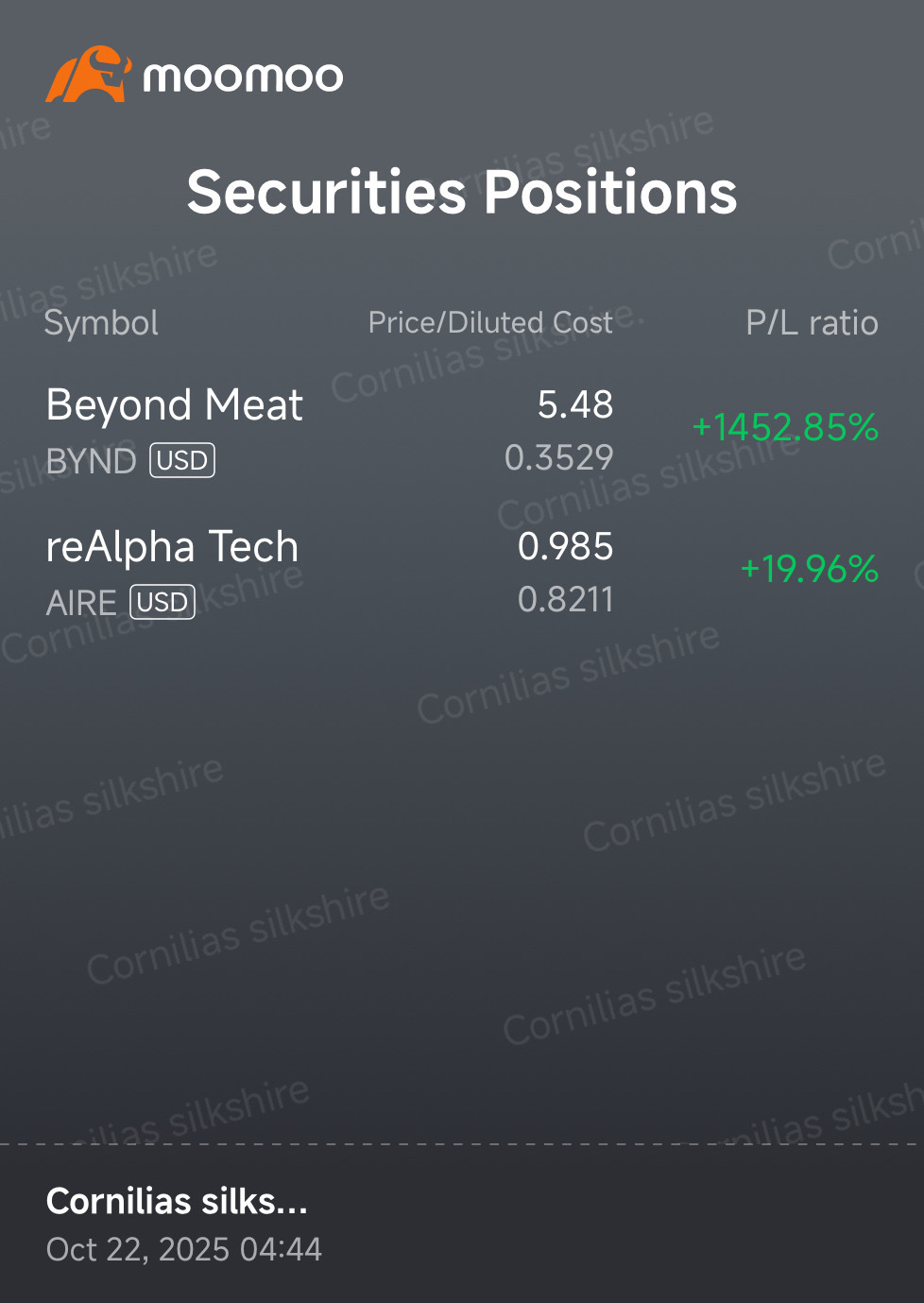Viewport: 924px width, 1303px height.
Task: Select Beyond Meat diluted cost 0.3529
Action: click(x=558, y=457)
